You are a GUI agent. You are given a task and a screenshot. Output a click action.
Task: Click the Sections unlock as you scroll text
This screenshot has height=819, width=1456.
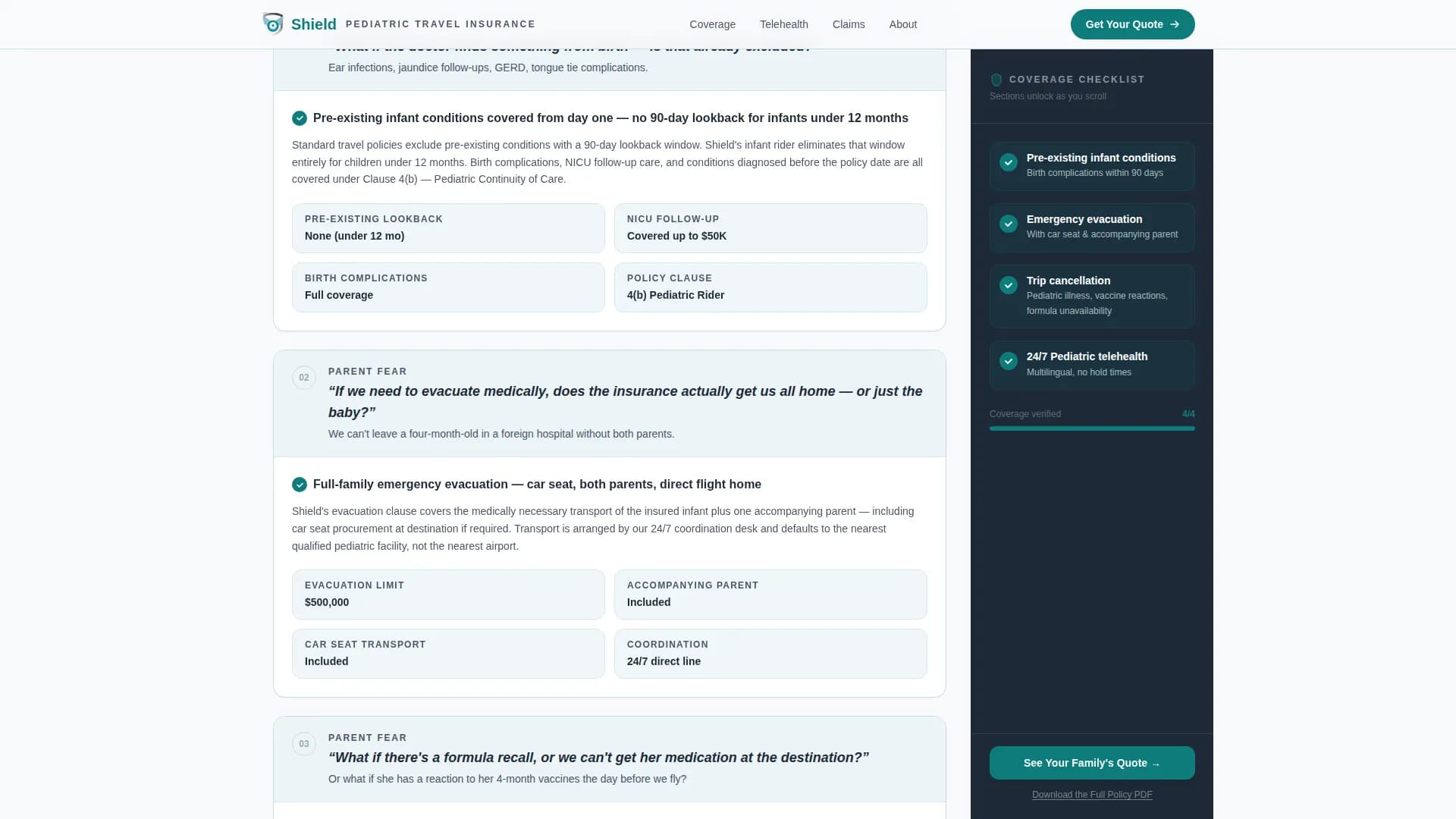point(1048,96)
